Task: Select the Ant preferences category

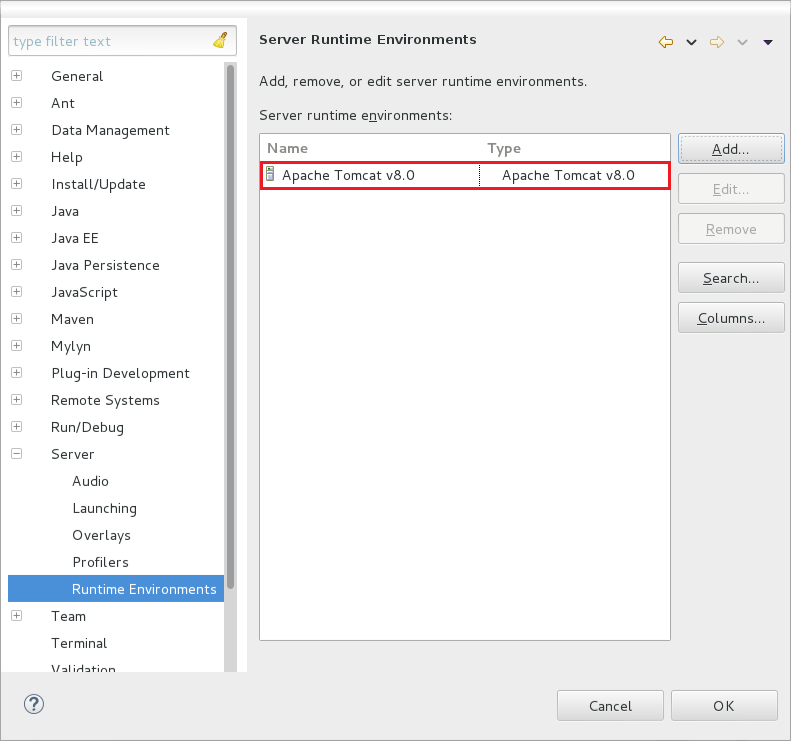Action: (x=63, y=103)
